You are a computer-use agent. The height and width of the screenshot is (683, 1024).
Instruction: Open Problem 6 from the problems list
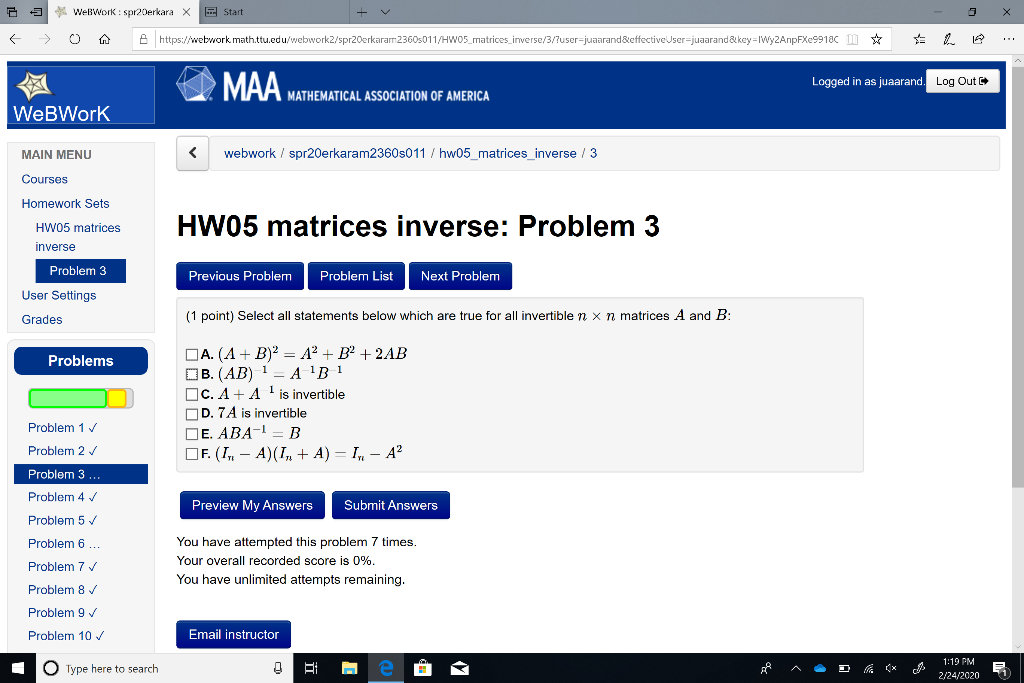click(56, 543)
